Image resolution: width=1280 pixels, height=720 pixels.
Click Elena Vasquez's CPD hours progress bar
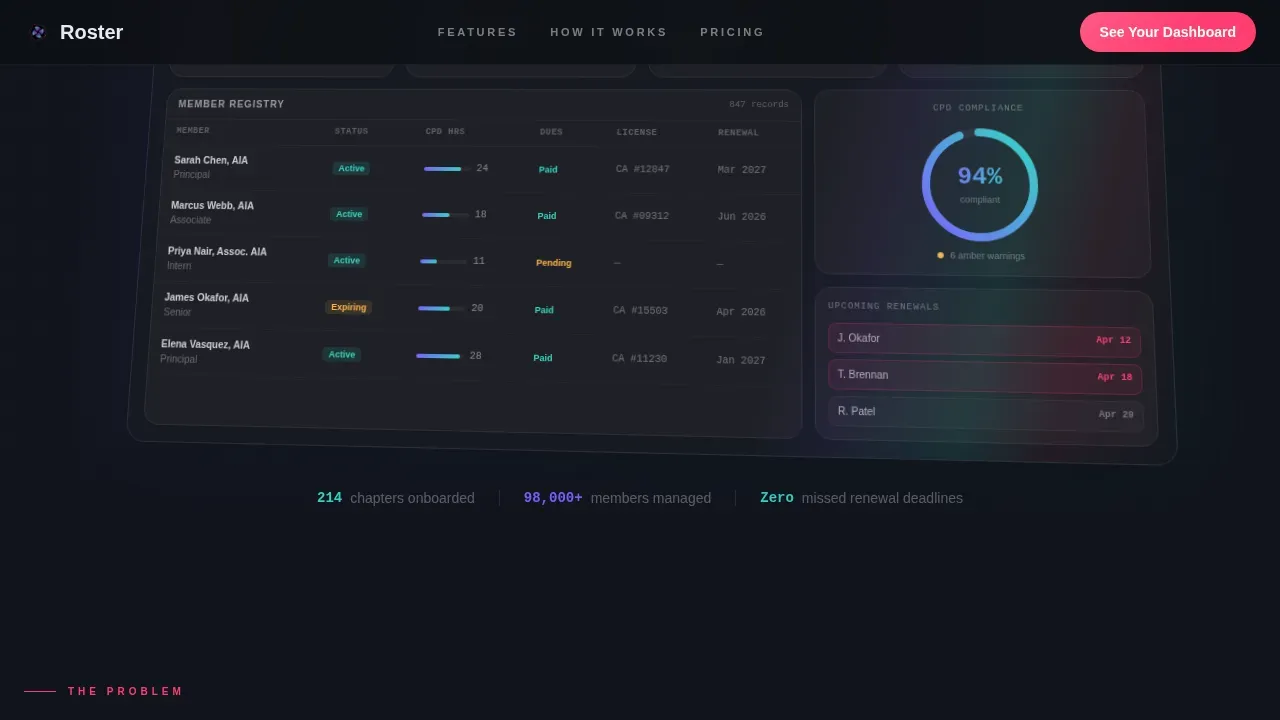[439, 356]
